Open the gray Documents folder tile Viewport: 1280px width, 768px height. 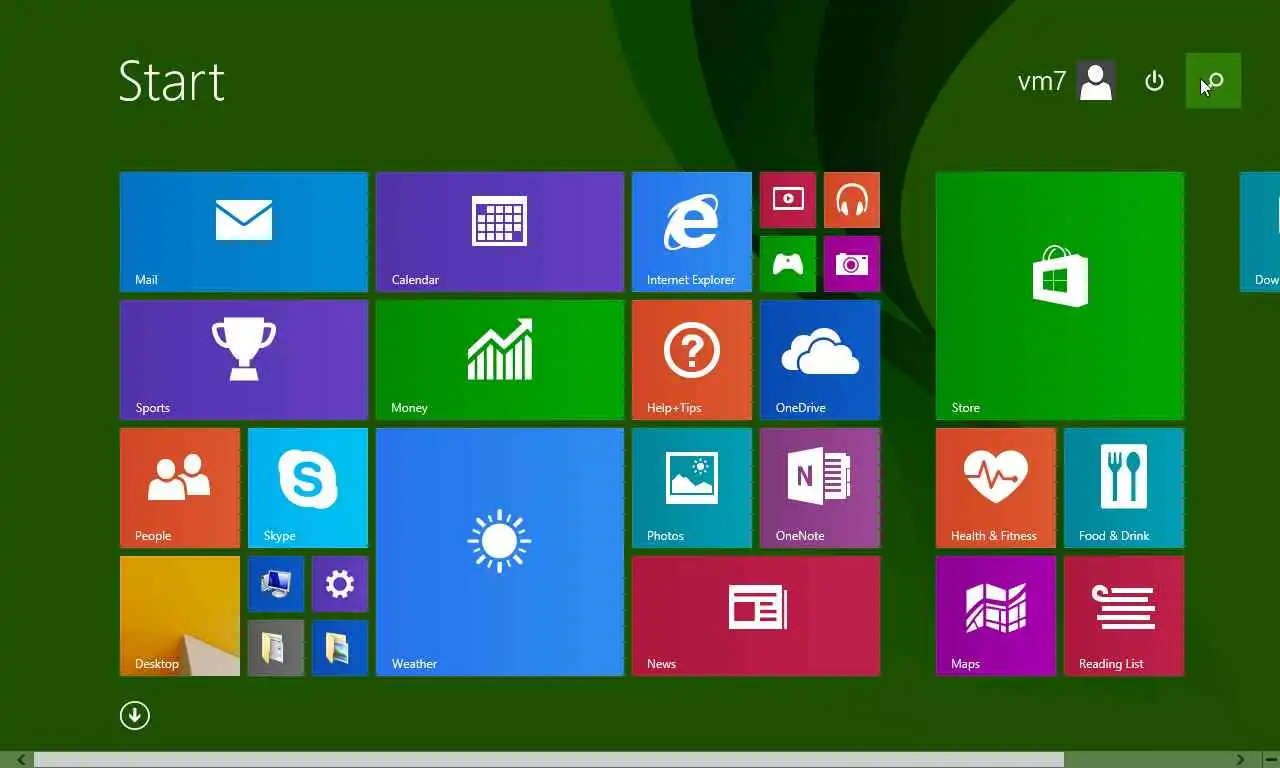pos(276,648)
